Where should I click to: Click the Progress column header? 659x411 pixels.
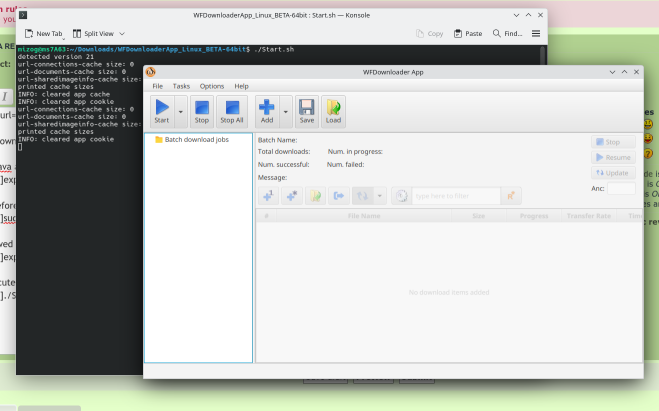534,216
